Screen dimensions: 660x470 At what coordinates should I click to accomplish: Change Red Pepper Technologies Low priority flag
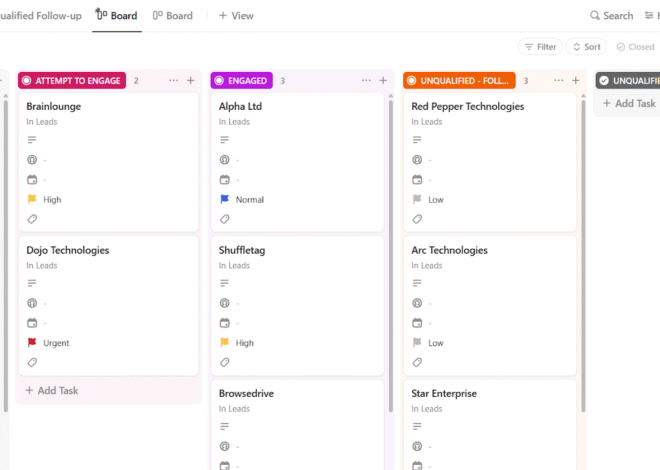[417, 199]
